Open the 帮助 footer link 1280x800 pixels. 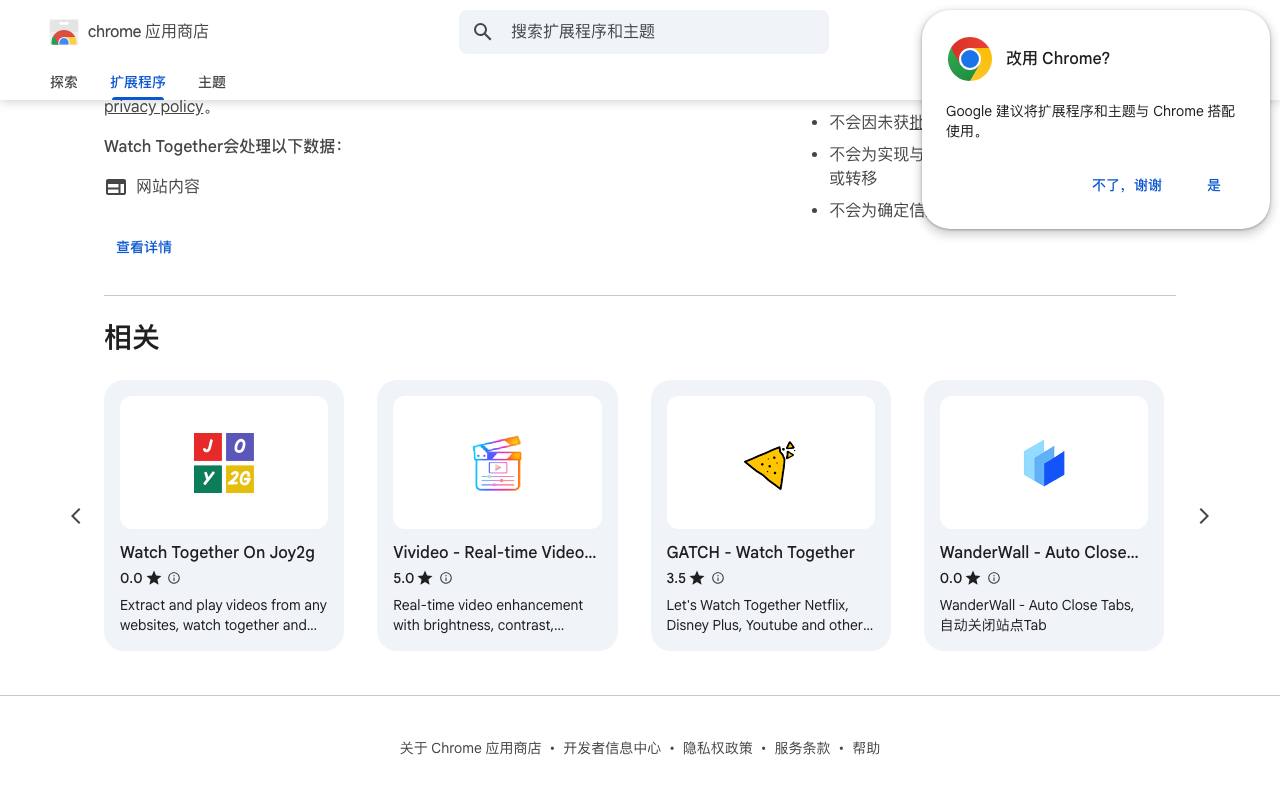click(866, 748)
